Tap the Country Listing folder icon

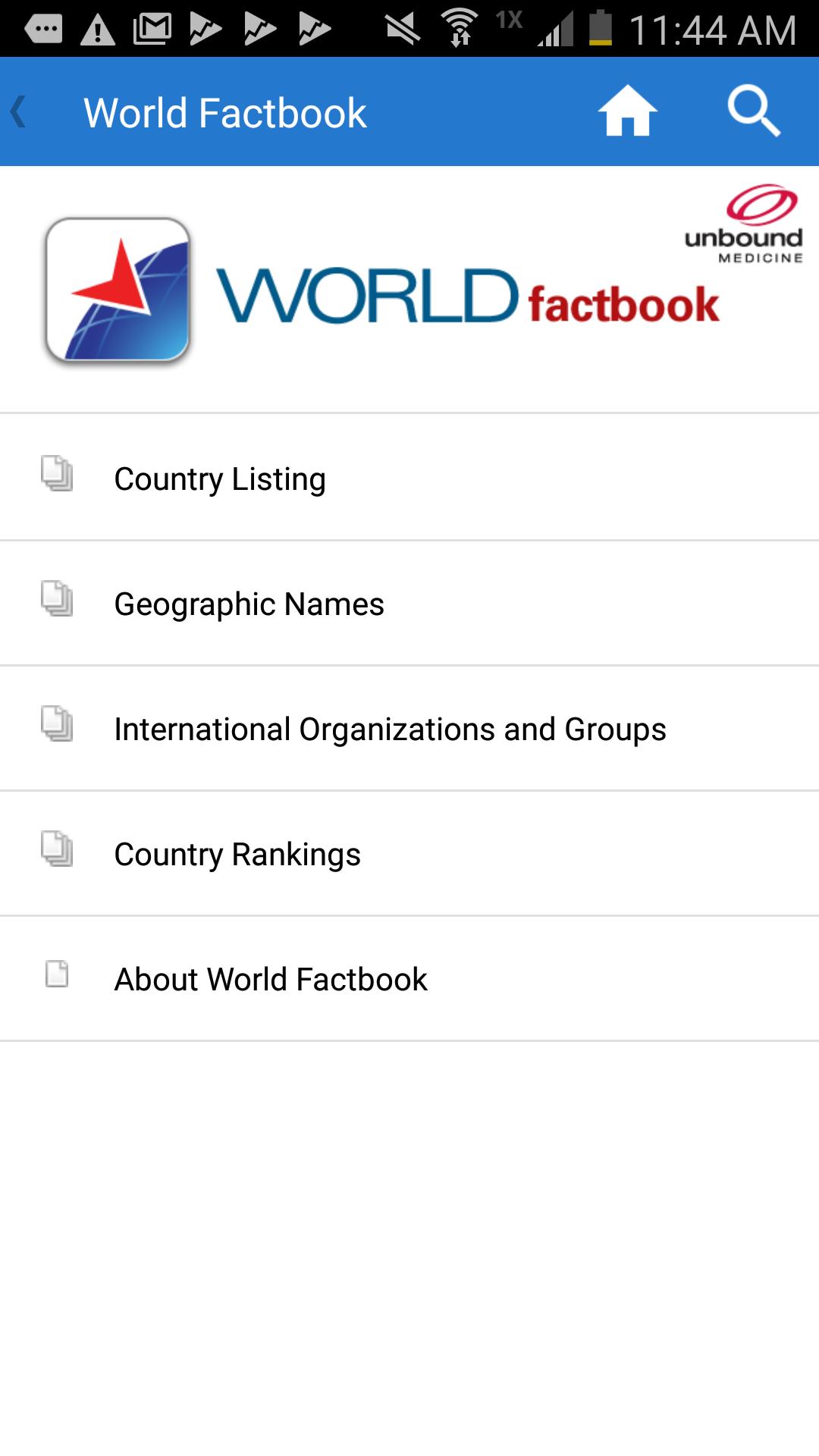point(57,474)
